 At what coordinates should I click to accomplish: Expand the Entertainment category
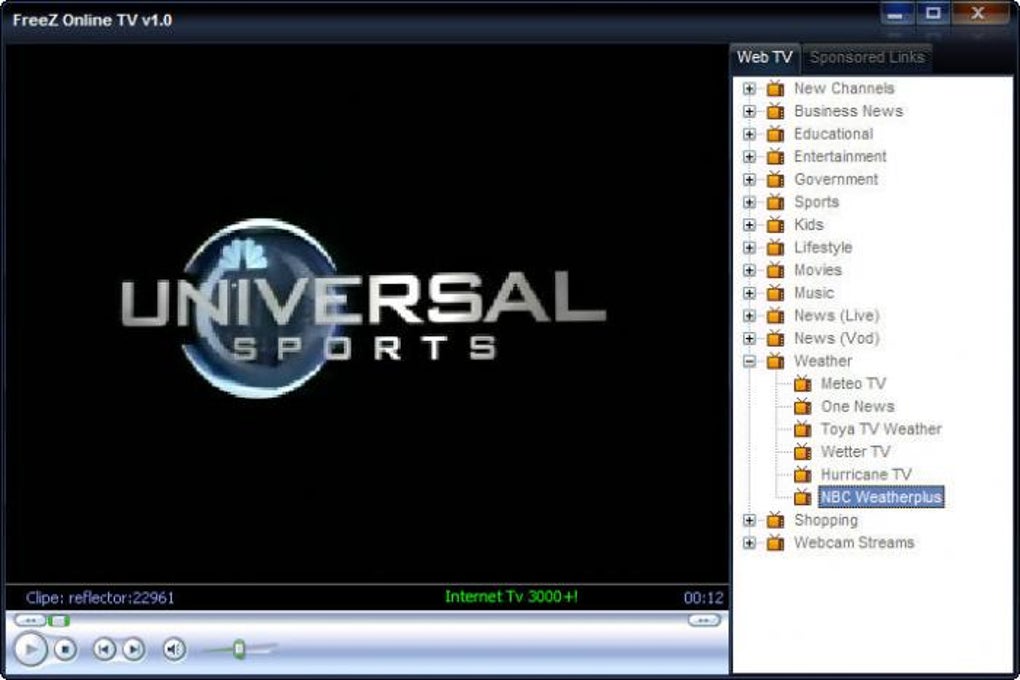(749, 157)
